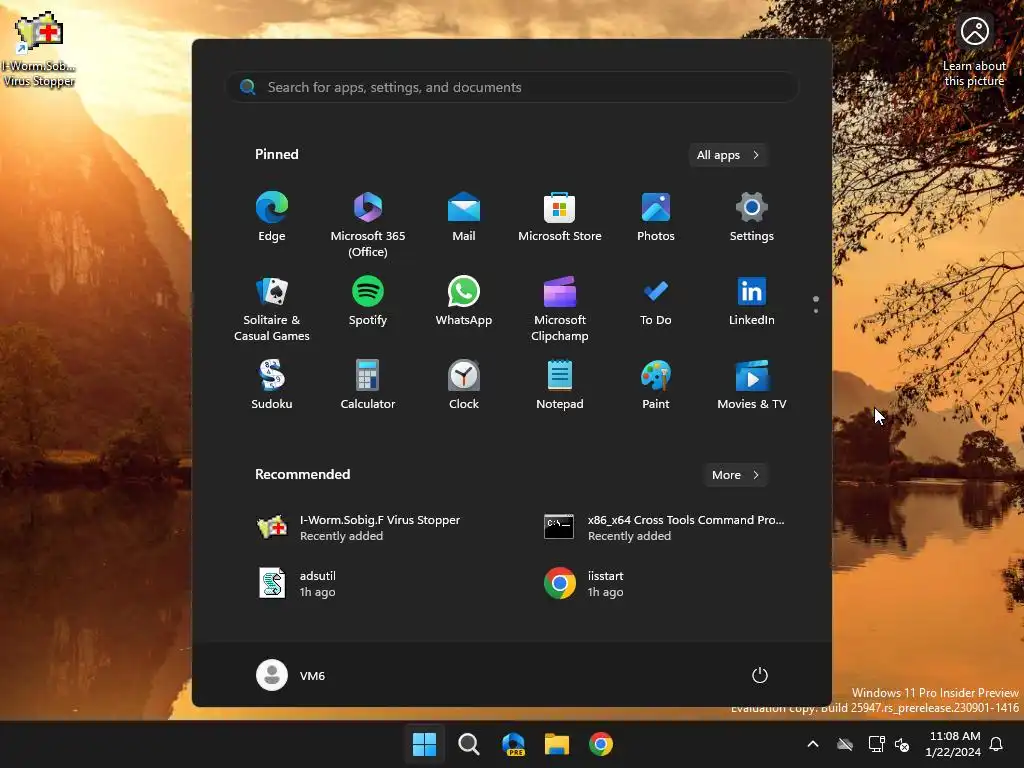Launch the Clock app
Image resolution: width=1024 pixels, height=768 pixels.
coord(464,385)
